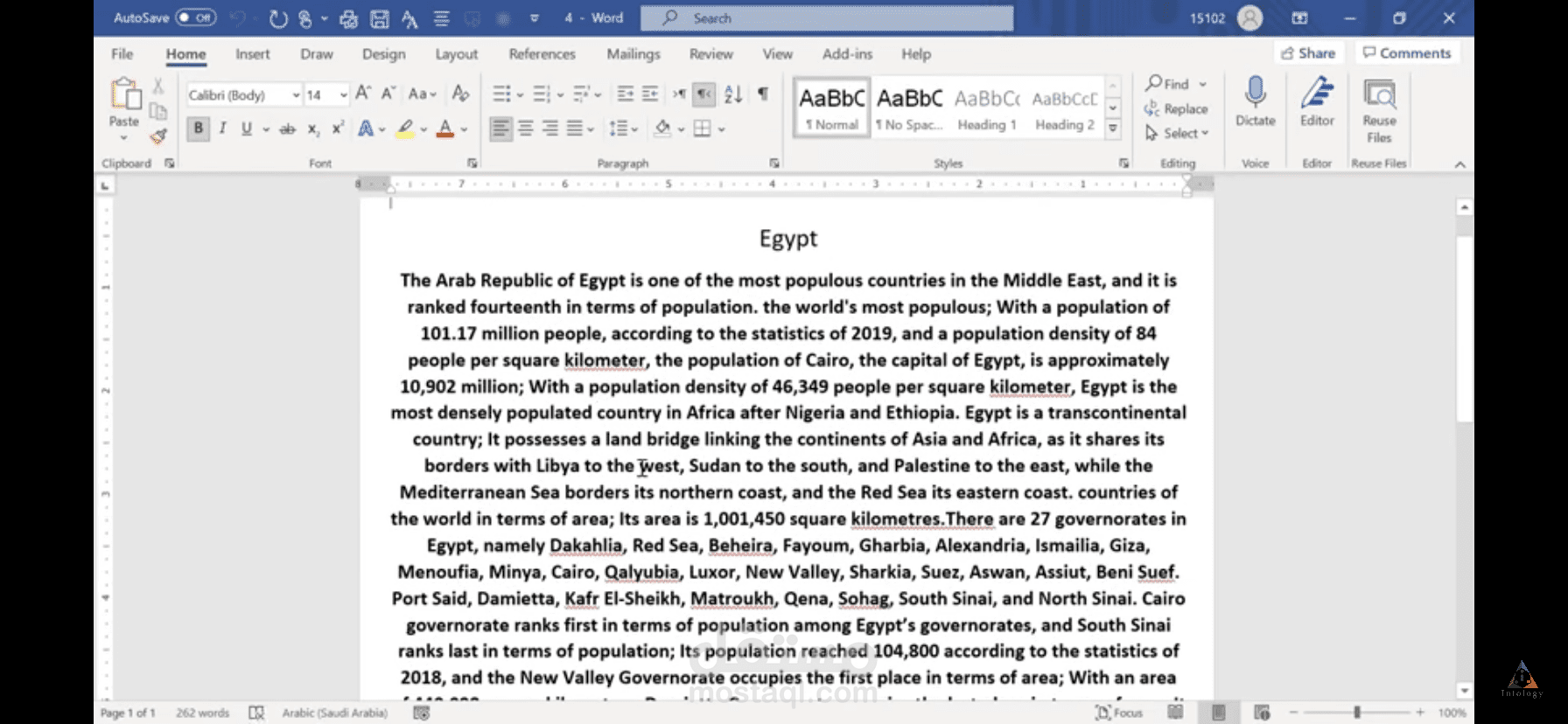The image size is (1568, 724).
Task: Switch to the Design tab
Action: tap(383, 54)
